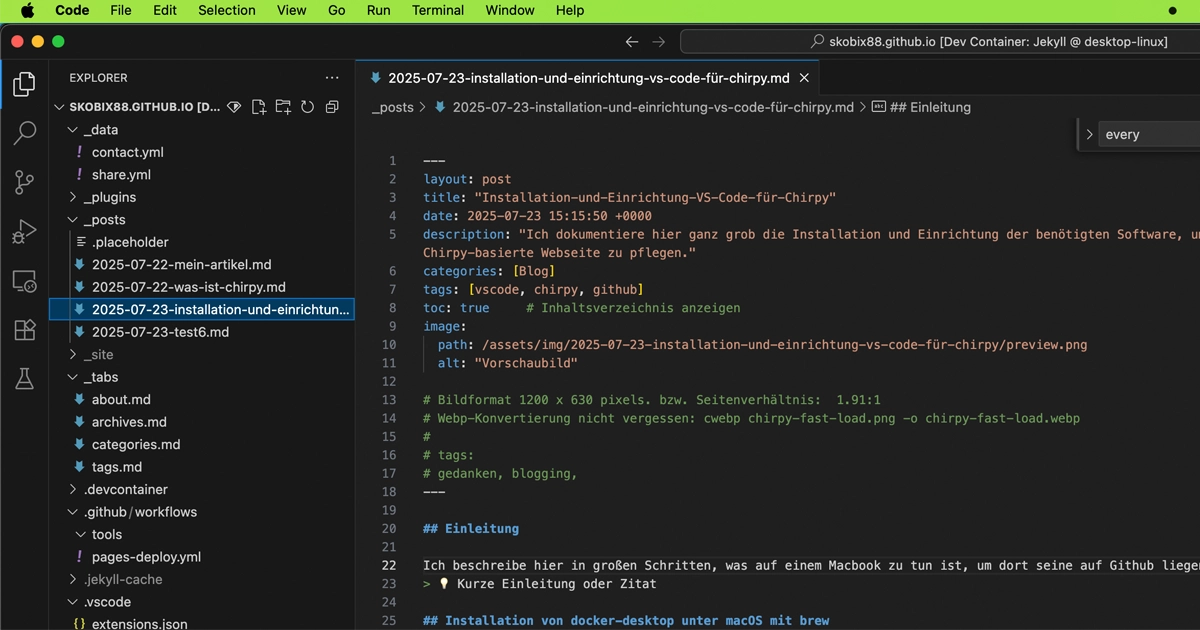Open the Search view in activity bar
Viewport: 1200px width, 630px height.
[x=24, y=133]
